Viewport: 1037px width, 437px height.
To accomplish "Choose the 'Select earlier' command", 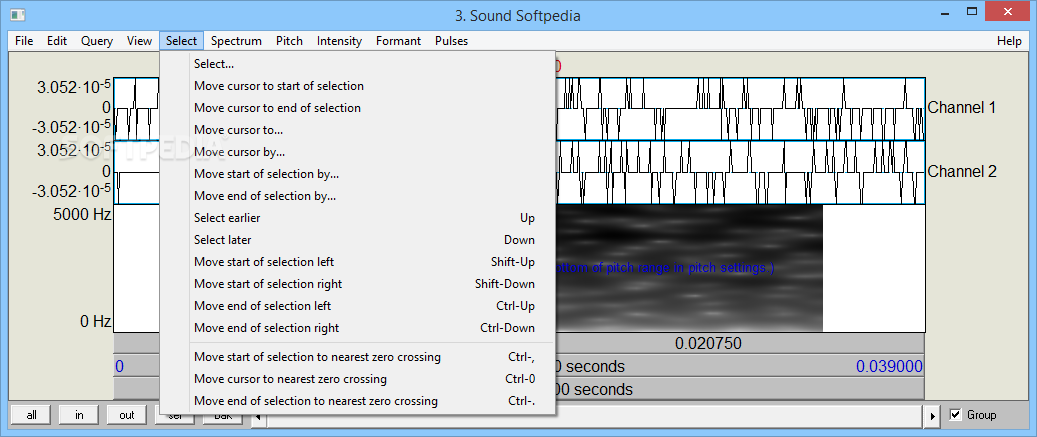I will pyautogui.click(x=357, y=218).
